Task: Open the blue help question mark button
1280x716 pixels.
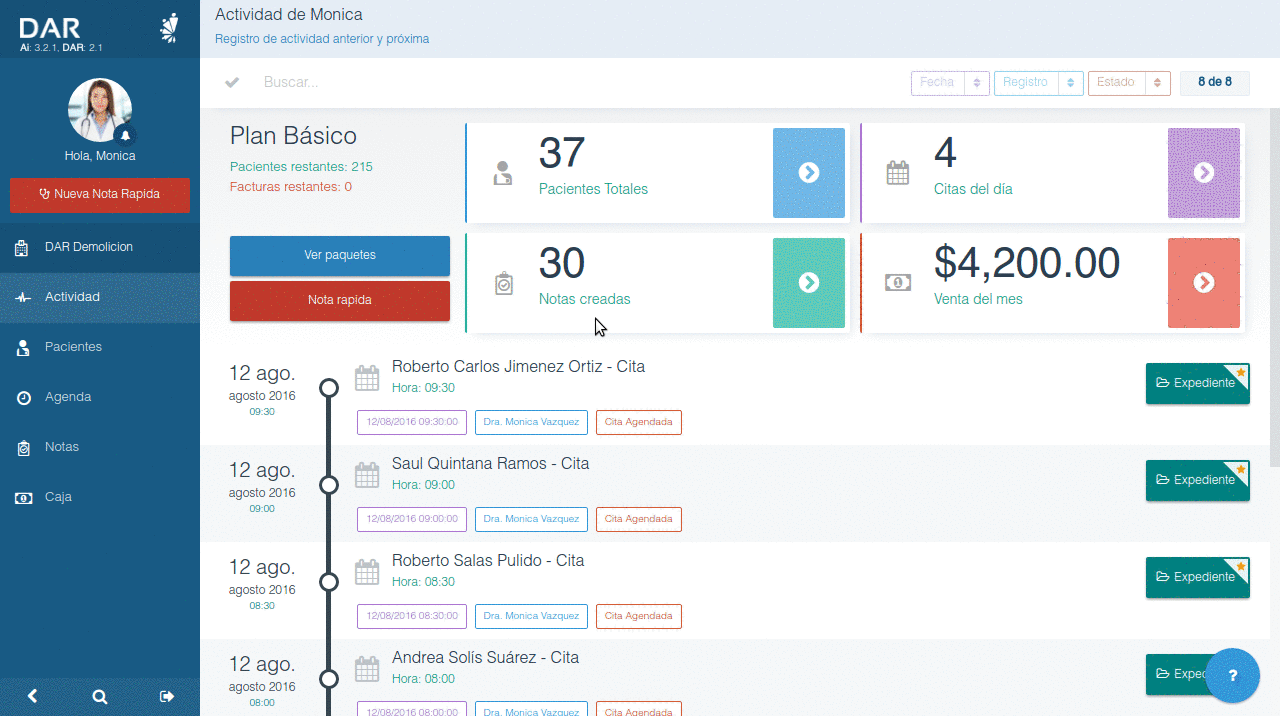Action: [1232, 675]
